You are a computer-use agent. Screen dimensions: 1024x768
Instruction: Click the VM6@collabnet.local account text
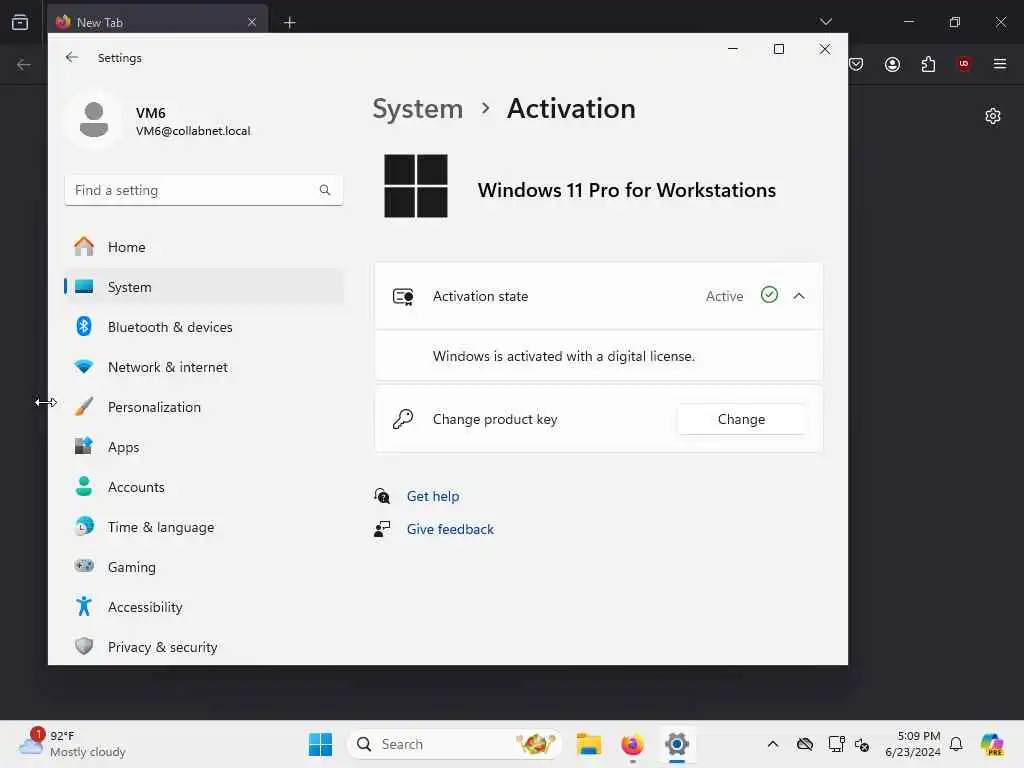click(193, 131)
